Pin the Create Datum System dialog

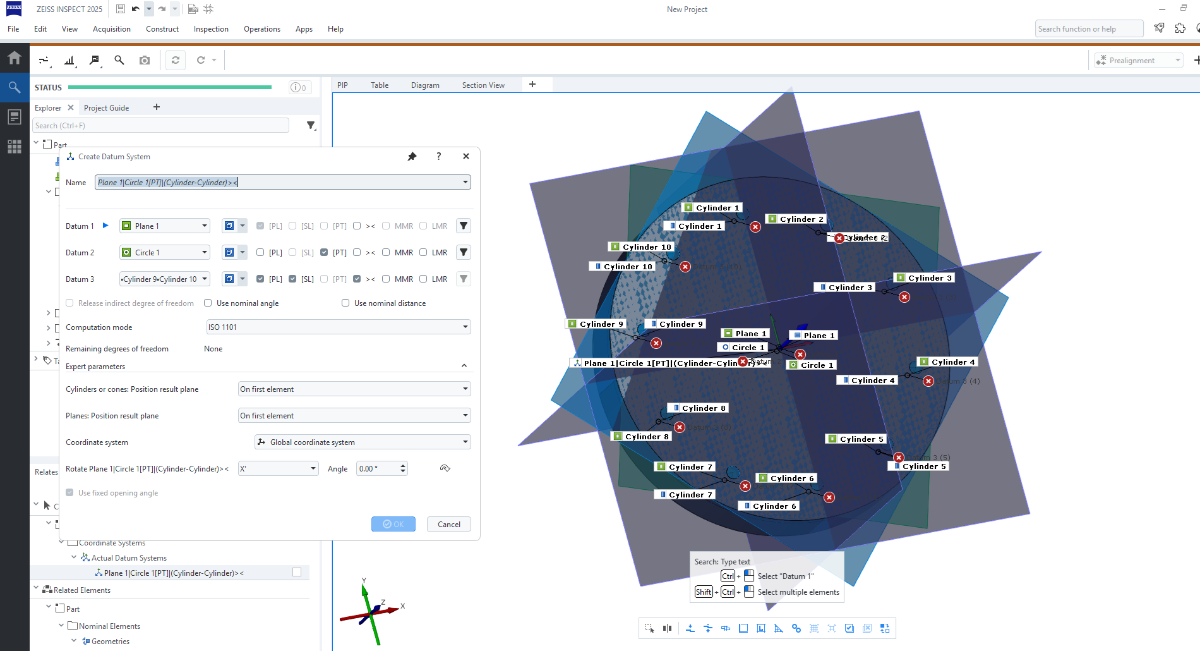(x=412, y=157)
